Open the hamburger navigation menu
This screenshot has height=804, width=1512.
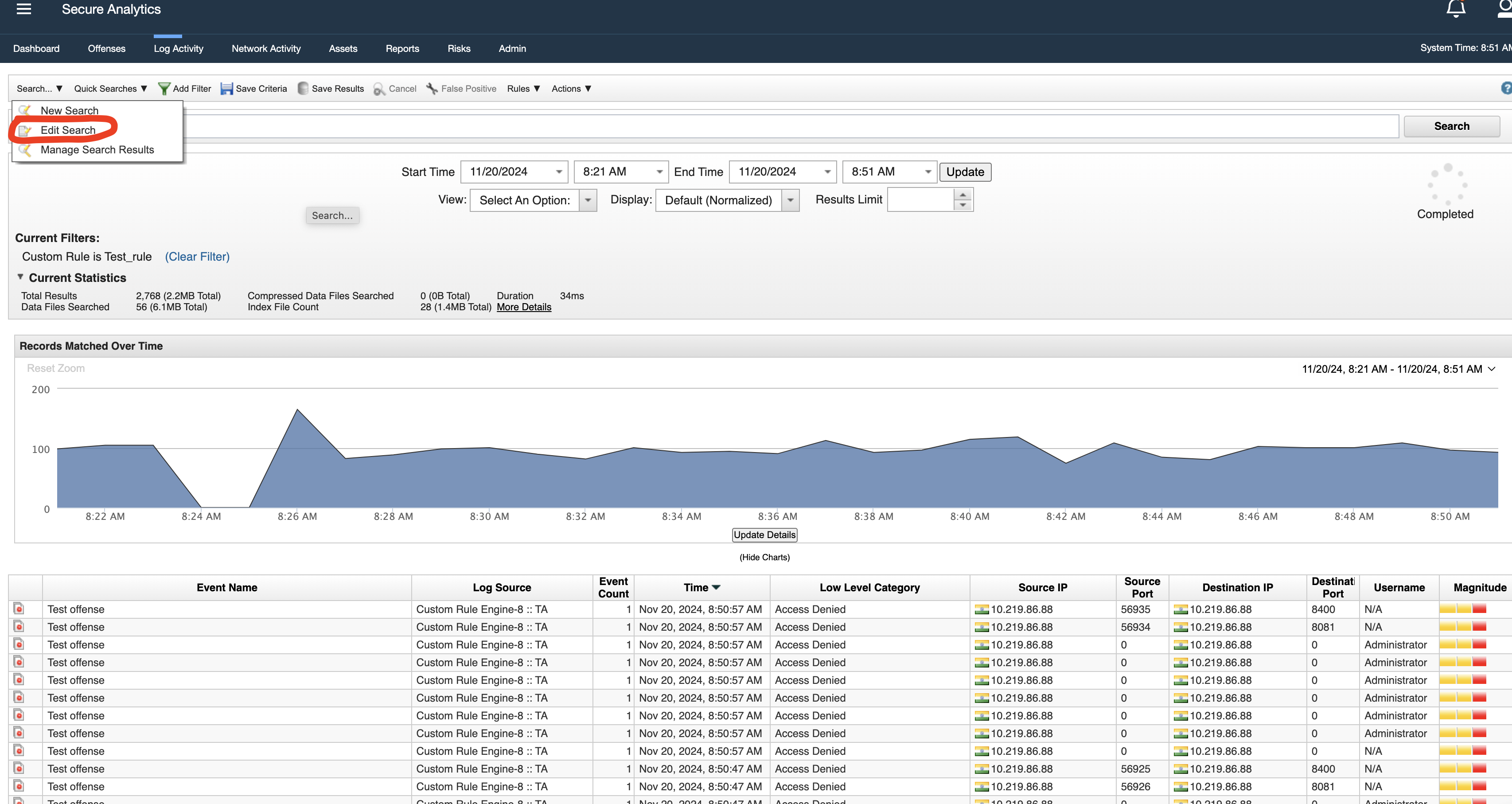click(x=23, y=9)
